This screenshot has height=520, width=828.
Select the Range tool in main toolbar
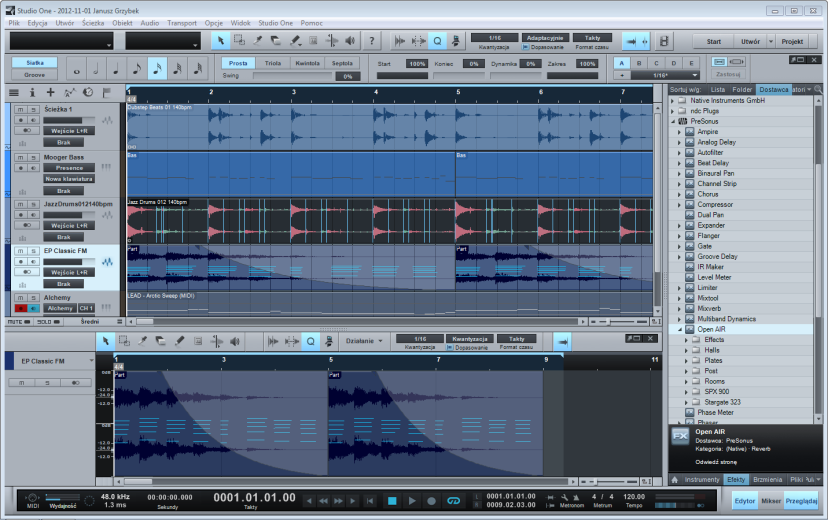tap(239, 41)
